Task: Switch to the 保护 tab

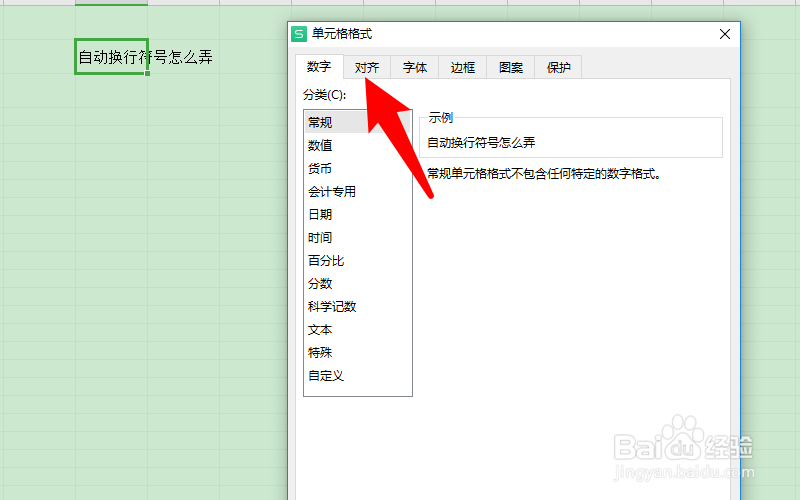Action: point(558,67)
